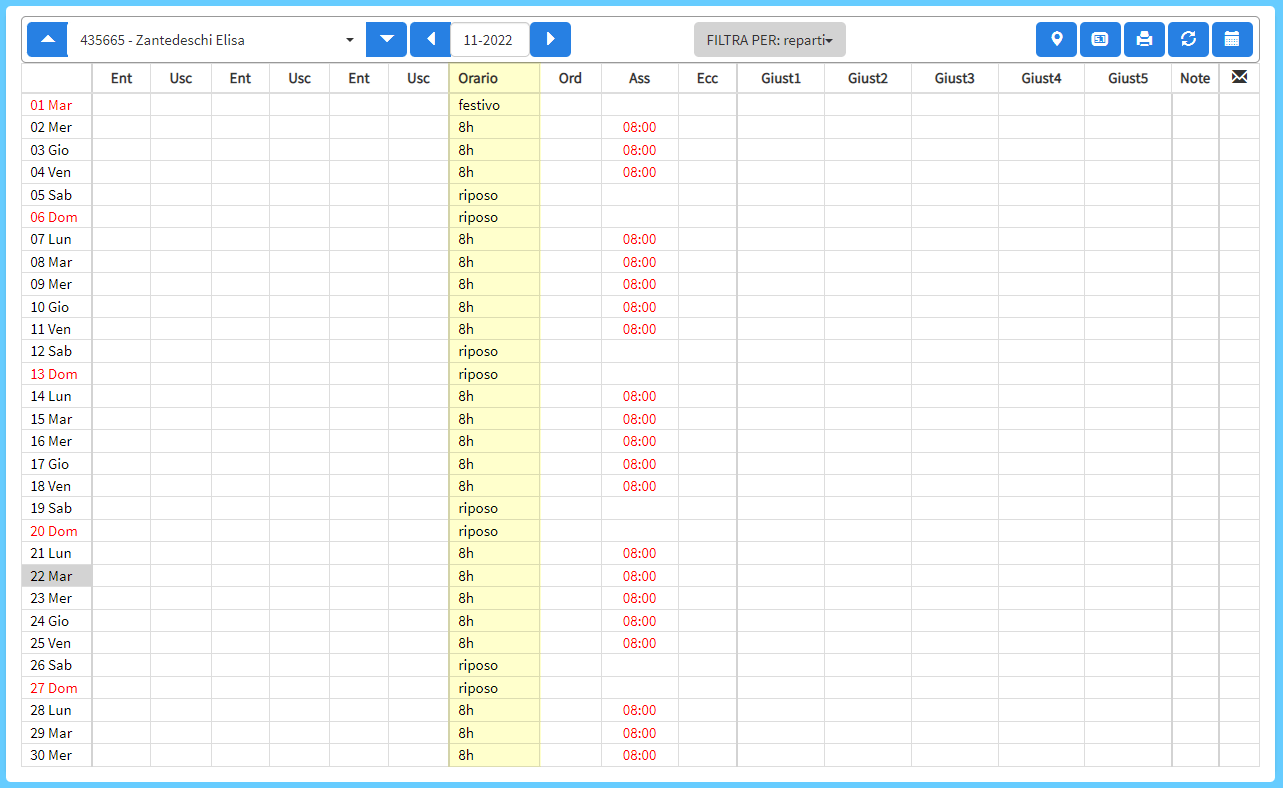Click the red 08:00 absence on 02 Mer
Screen dimensions: 1283x788
click(639, 127)
